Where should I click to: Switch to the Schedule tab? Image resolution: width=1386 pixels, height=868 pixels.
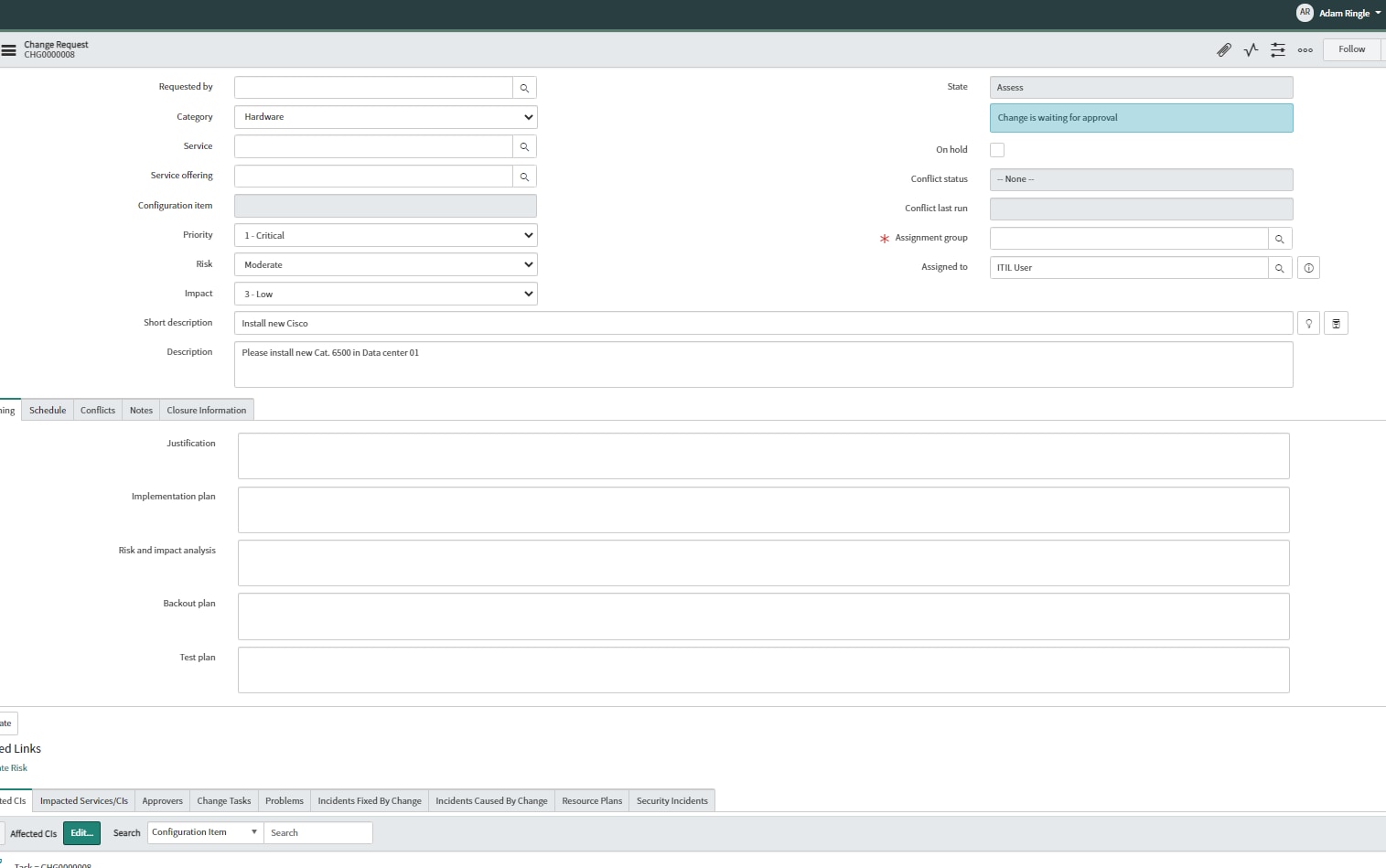click(48, 410)
